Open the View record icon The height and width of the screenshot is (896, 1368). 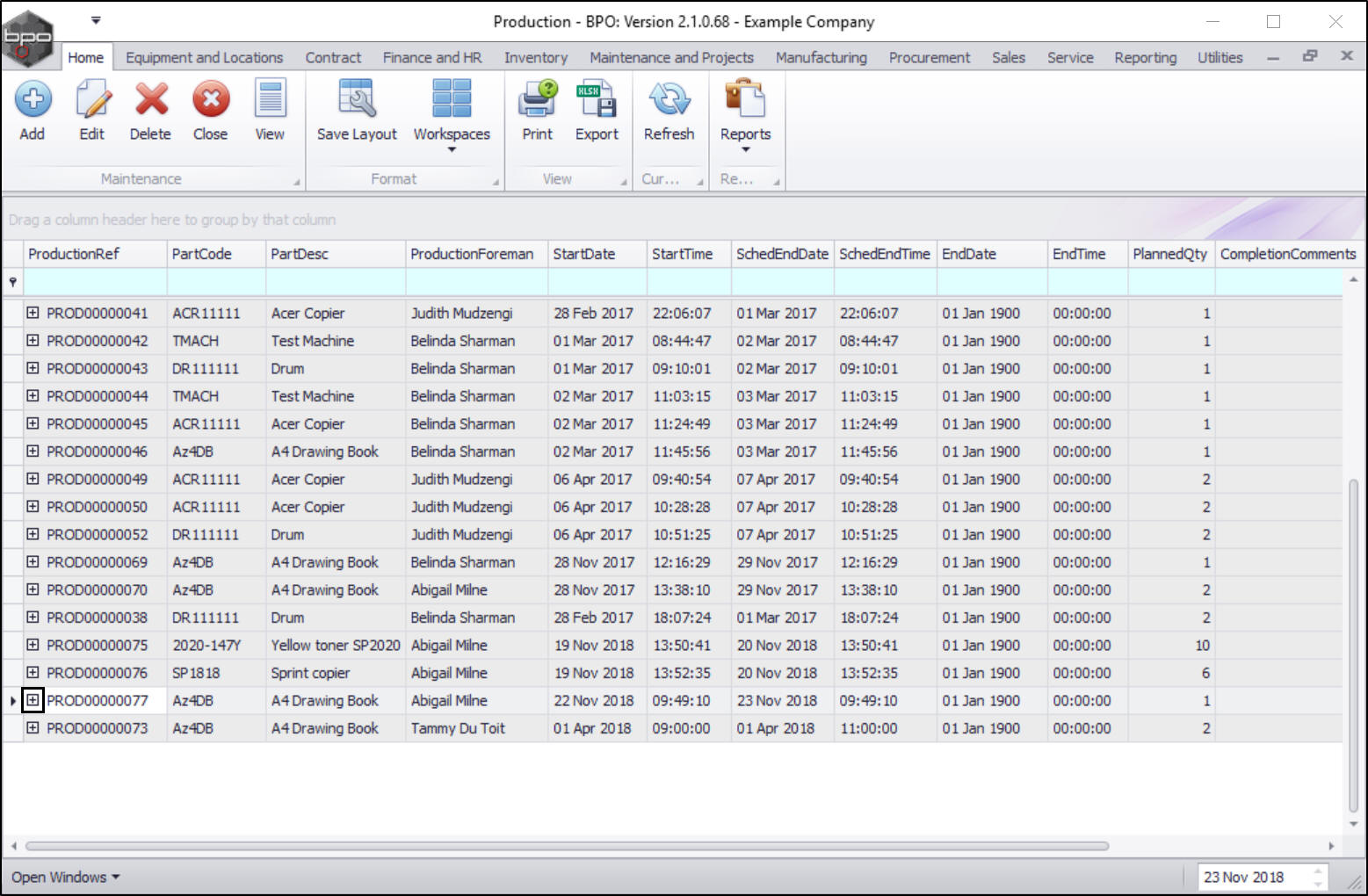coord(270,100)
